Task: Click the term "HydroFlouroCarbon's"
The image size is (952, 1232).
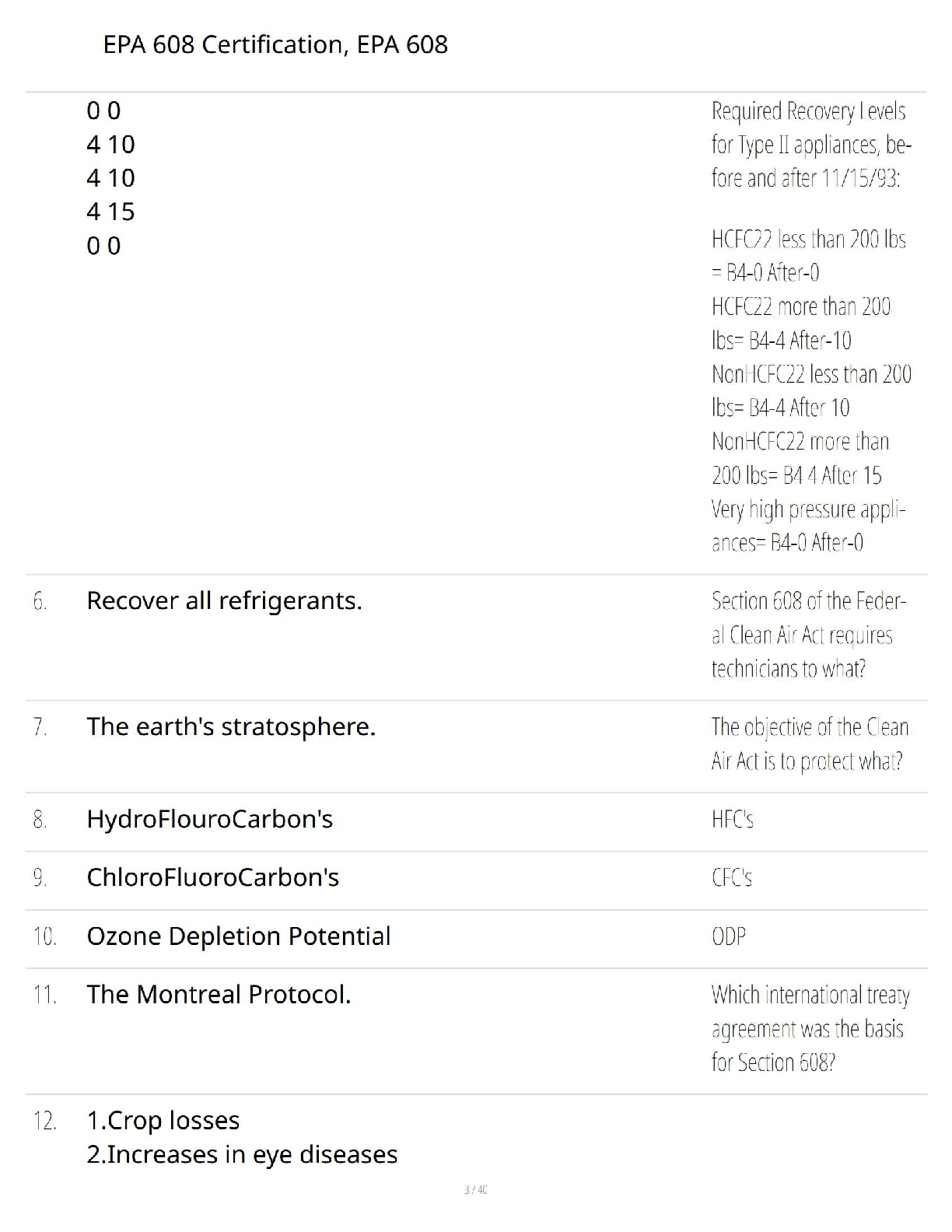Action: point(209,820)
